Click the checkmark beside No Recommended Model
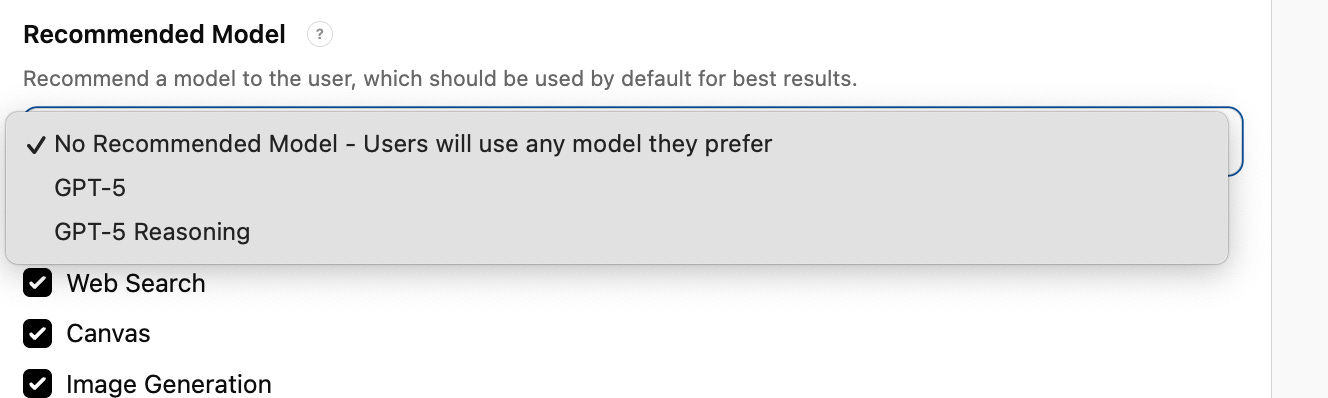This screenshot has width=1328, height=398. pos(36,145)
